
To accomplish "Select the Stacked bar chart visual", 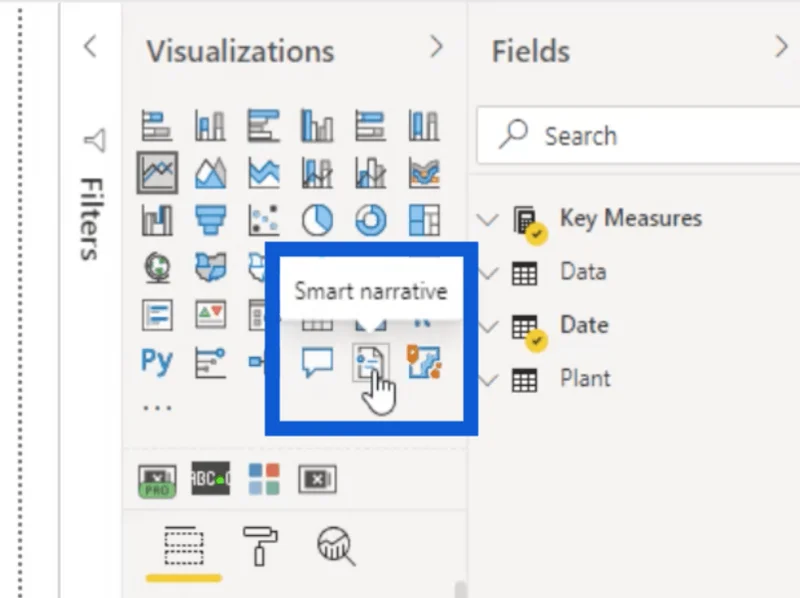I will coord(157,125).
